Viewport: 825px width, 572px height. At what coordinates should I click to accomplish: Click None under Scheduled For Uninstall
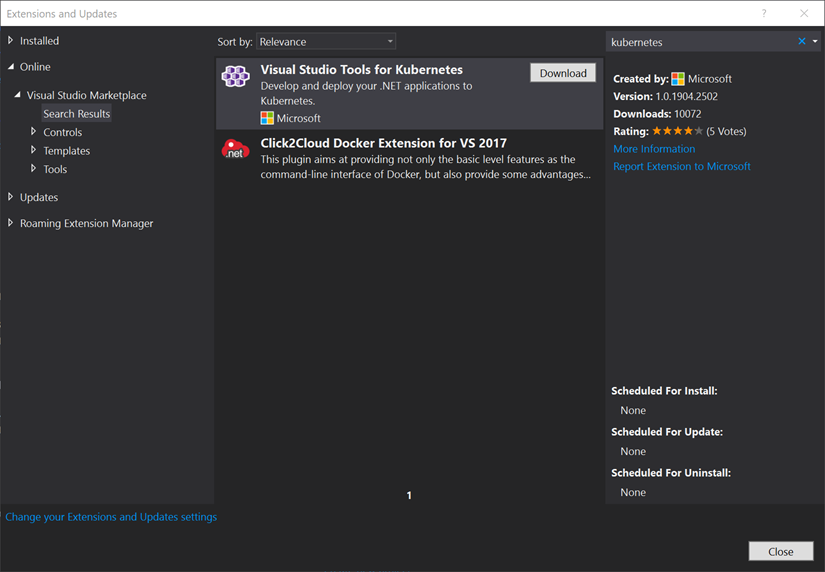point(633,493)
